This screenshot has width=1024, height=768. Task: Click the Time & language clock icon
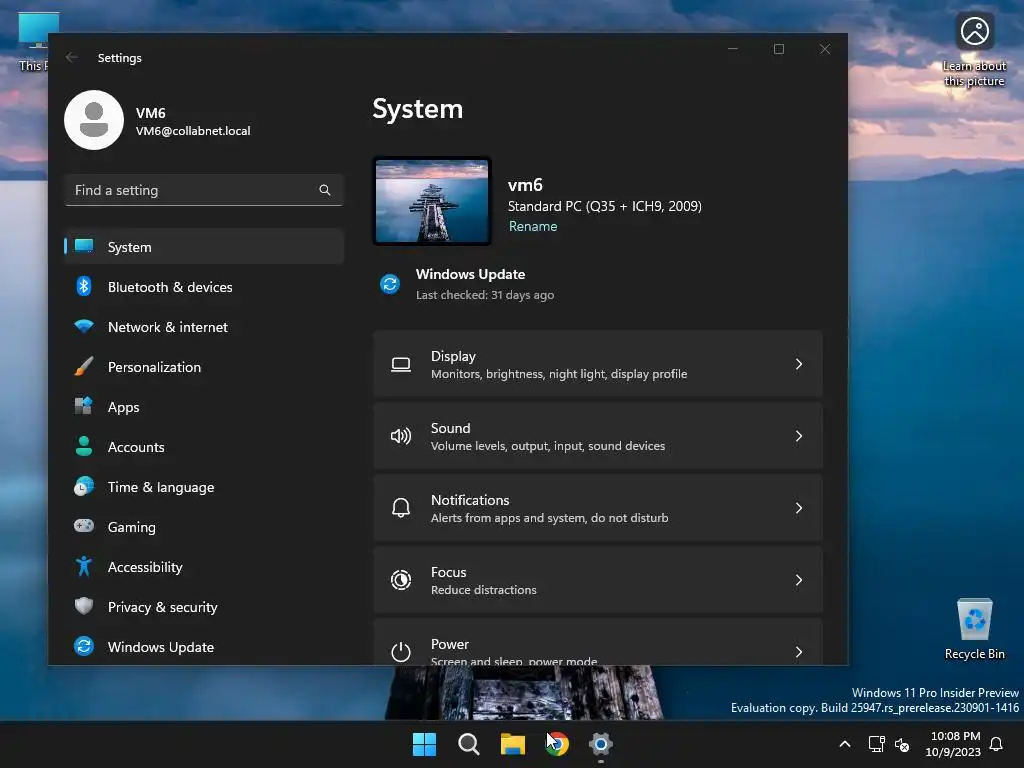coord(84,487)
